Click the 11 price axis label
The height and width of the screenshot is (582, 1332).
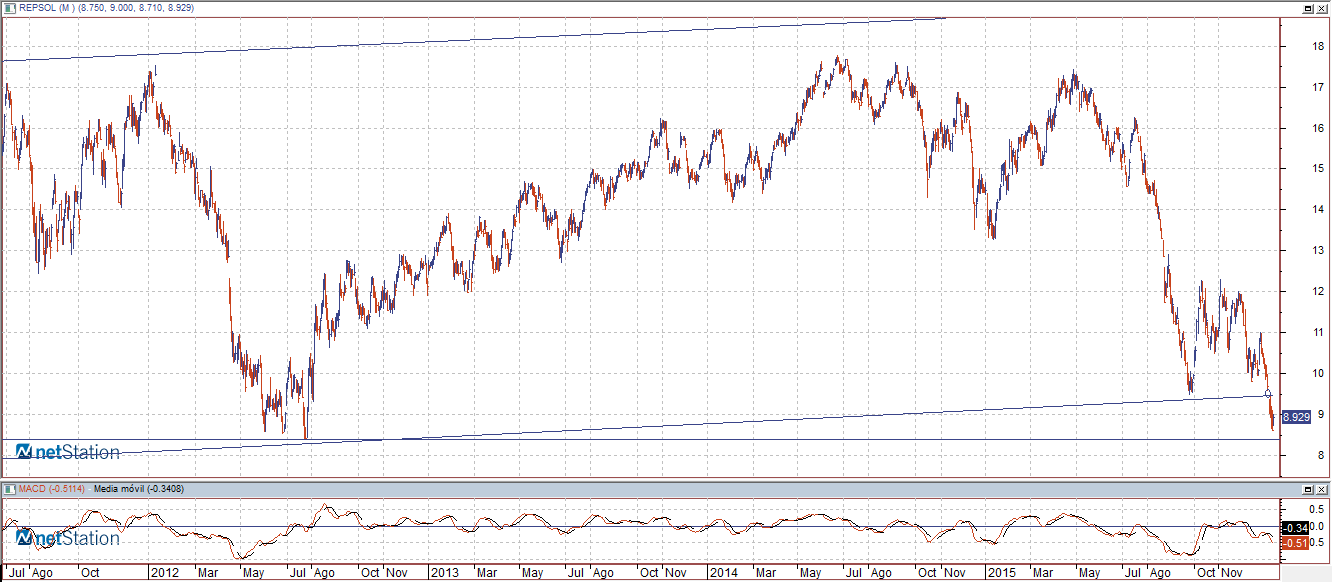pyautogui.click(x=1319, y=332)
